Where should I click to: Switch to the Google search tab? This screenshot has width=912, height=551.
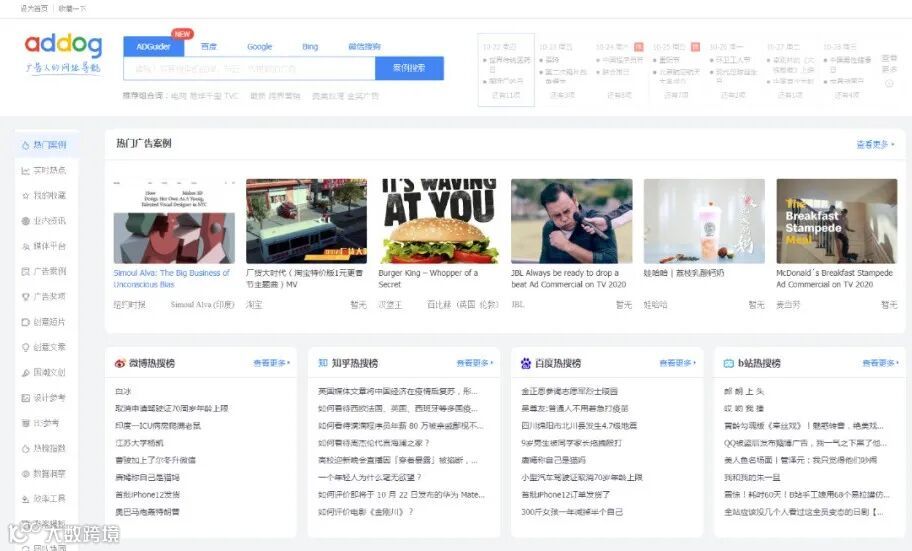coord(259,47)
